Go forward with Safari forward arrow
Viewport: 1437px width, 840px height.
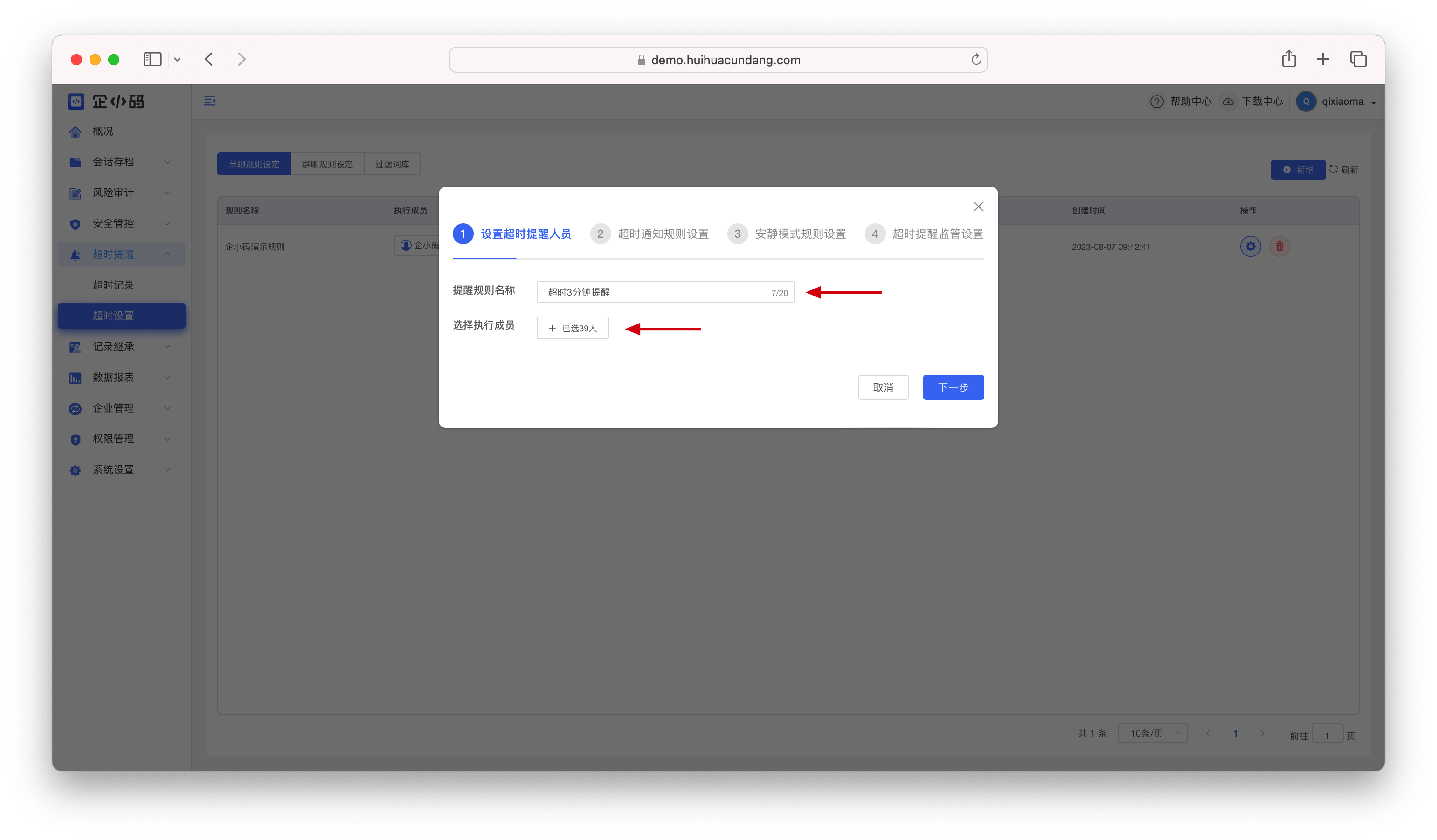point(242,59)
